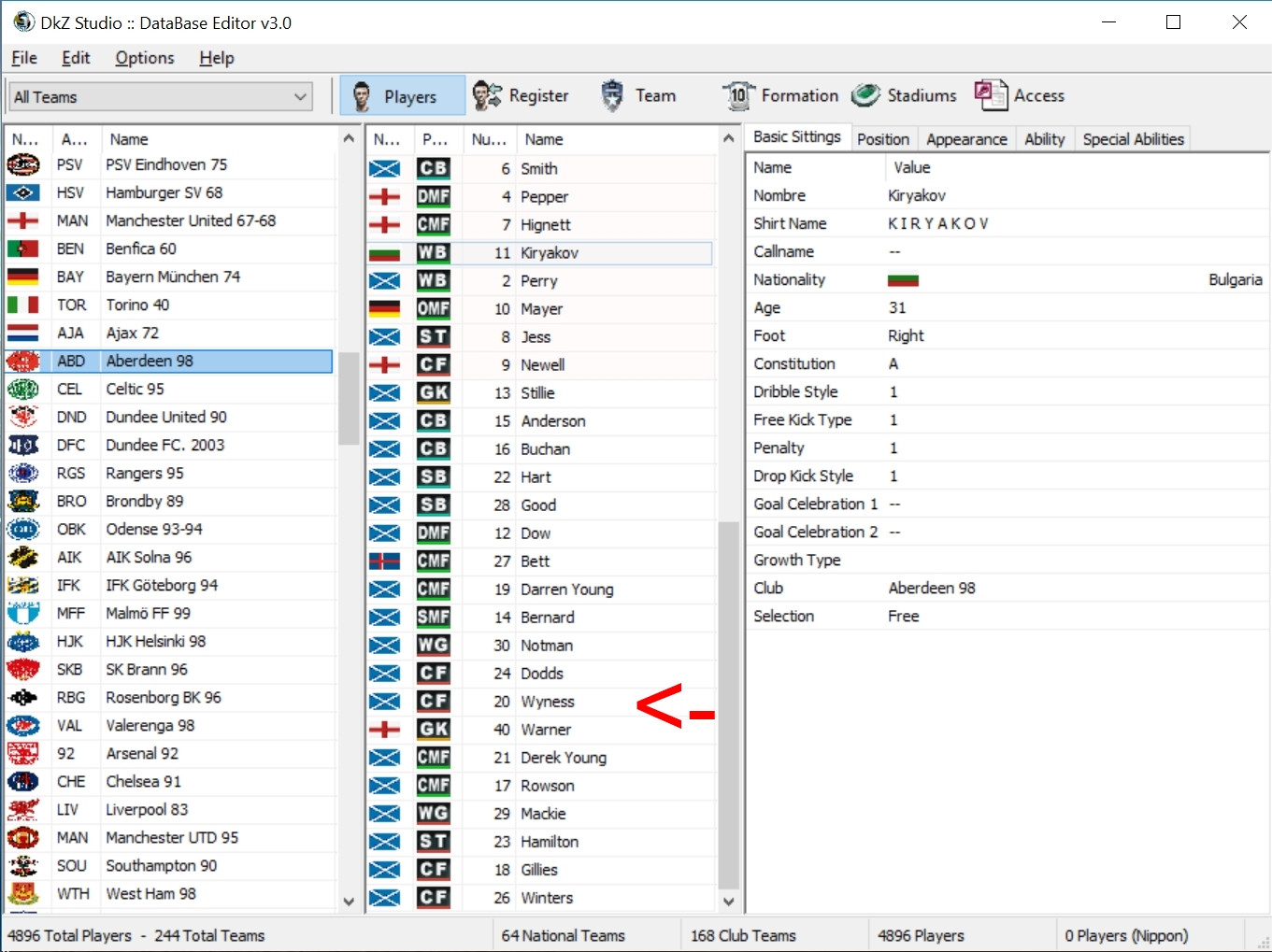Click the Rangers 95 club badge icon

(x=23, y=474)
